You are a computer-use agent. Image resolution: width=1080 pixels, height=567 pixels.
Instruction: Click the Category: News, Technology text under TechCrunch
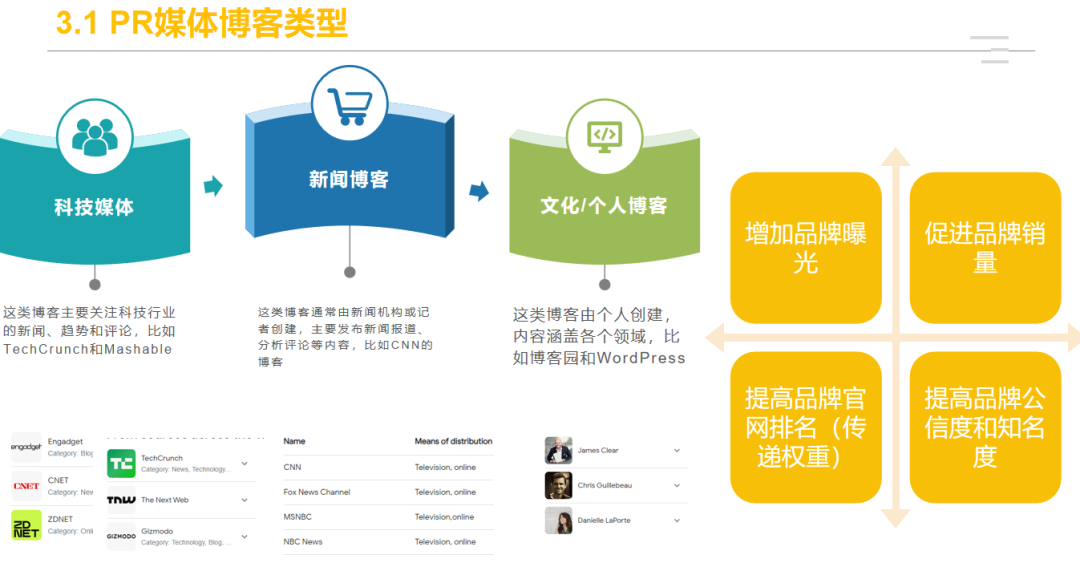click(x=186, y=469)
